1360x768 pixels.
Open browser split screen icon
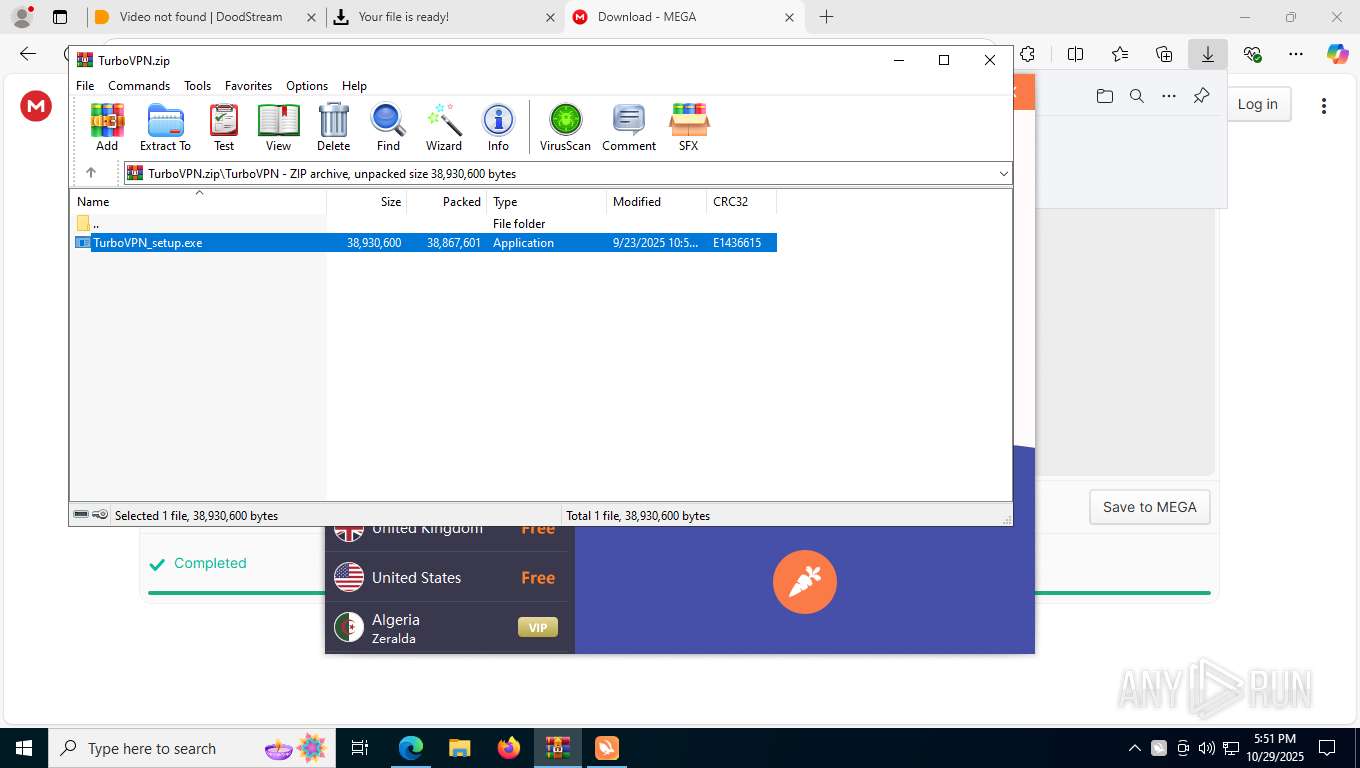(x=1076, y=54)
